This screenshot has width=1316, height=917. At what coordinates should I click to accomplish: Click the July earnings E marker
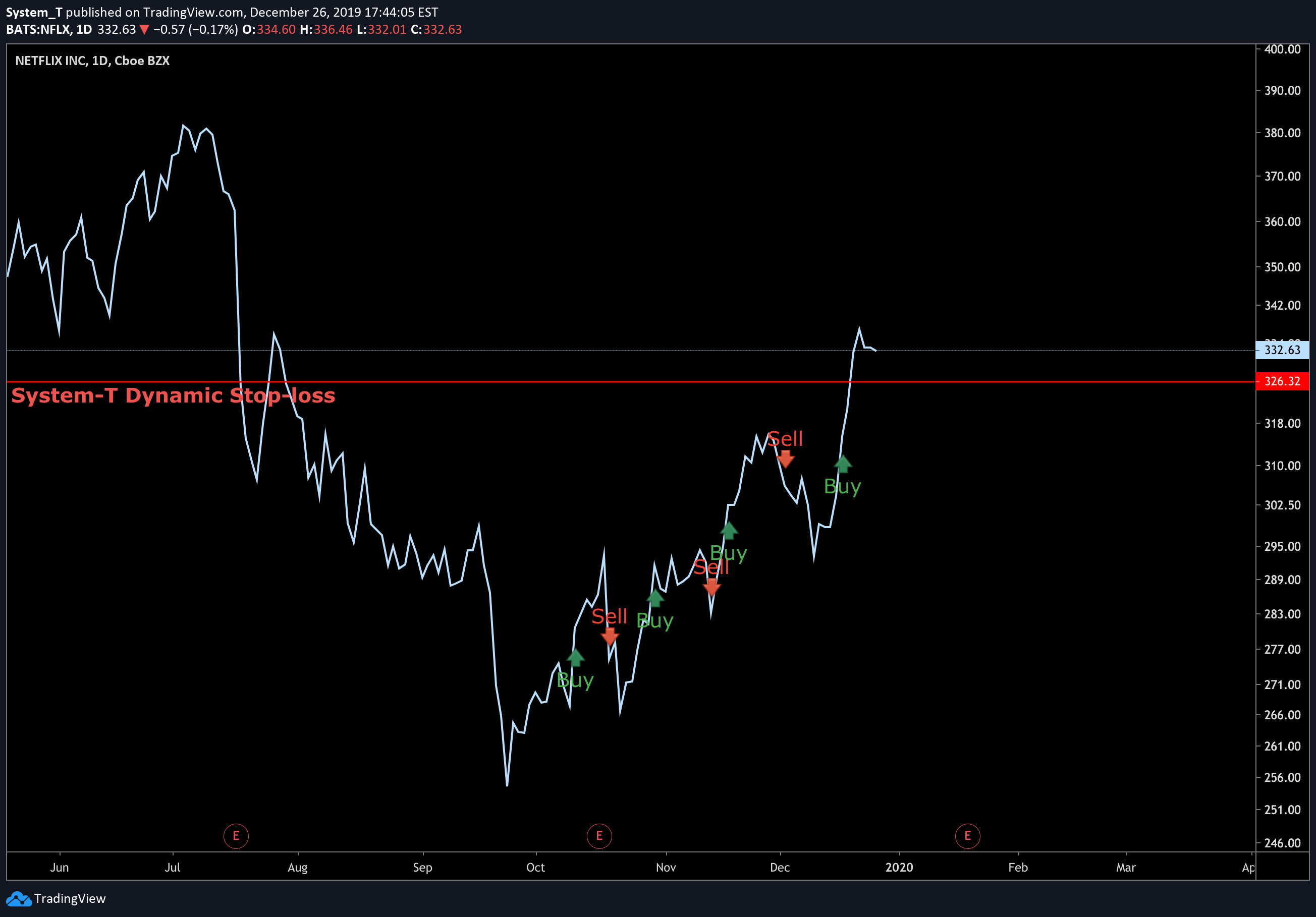pos(236,836)
